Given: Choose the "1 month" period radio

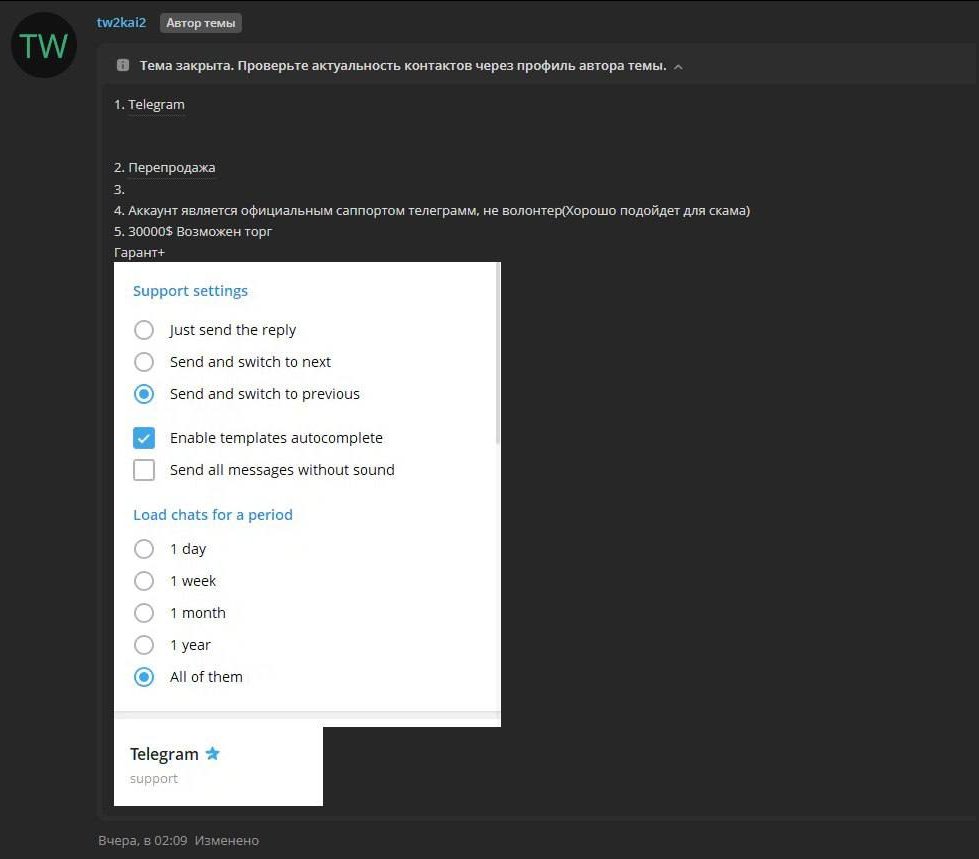Looking at the screenshot, I should click(144, 612).
